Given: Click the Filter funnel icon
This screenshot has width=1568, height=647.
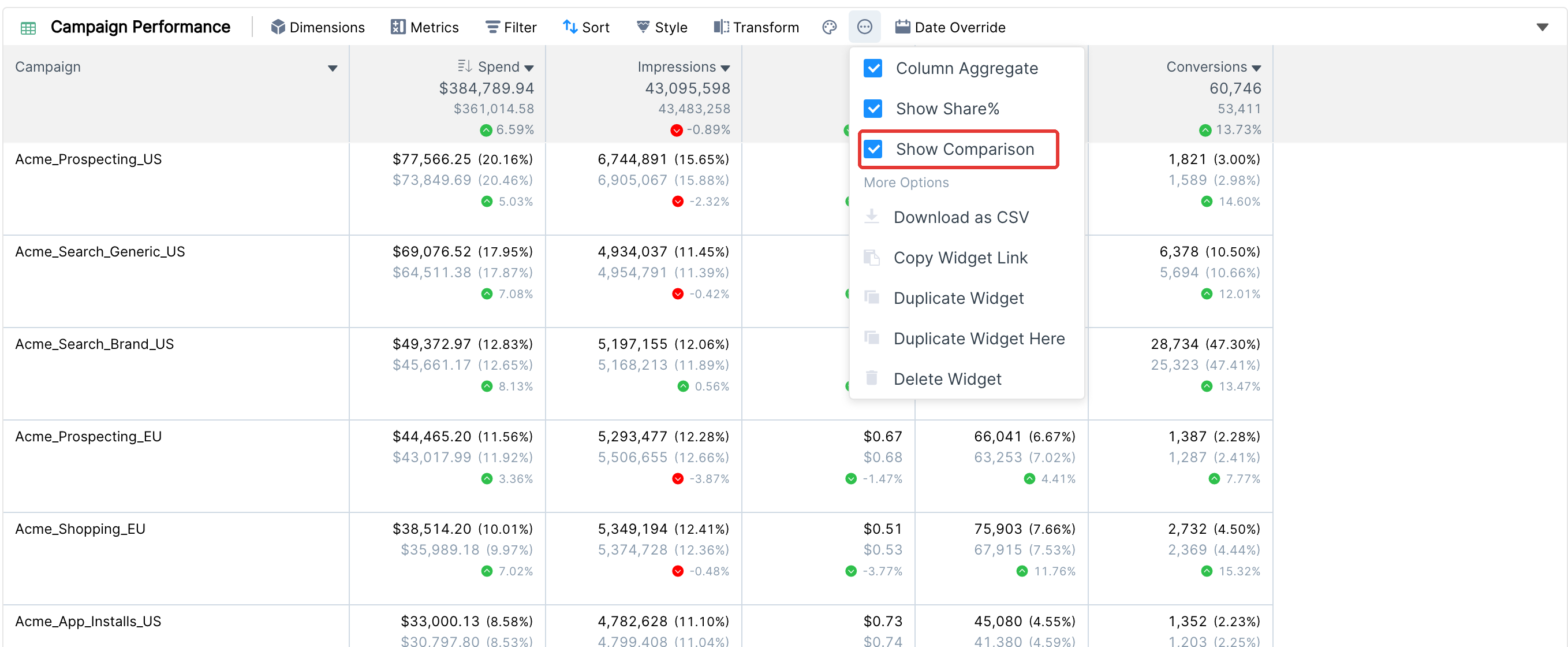Looking at the screenshot, I should tap(492, 27).
